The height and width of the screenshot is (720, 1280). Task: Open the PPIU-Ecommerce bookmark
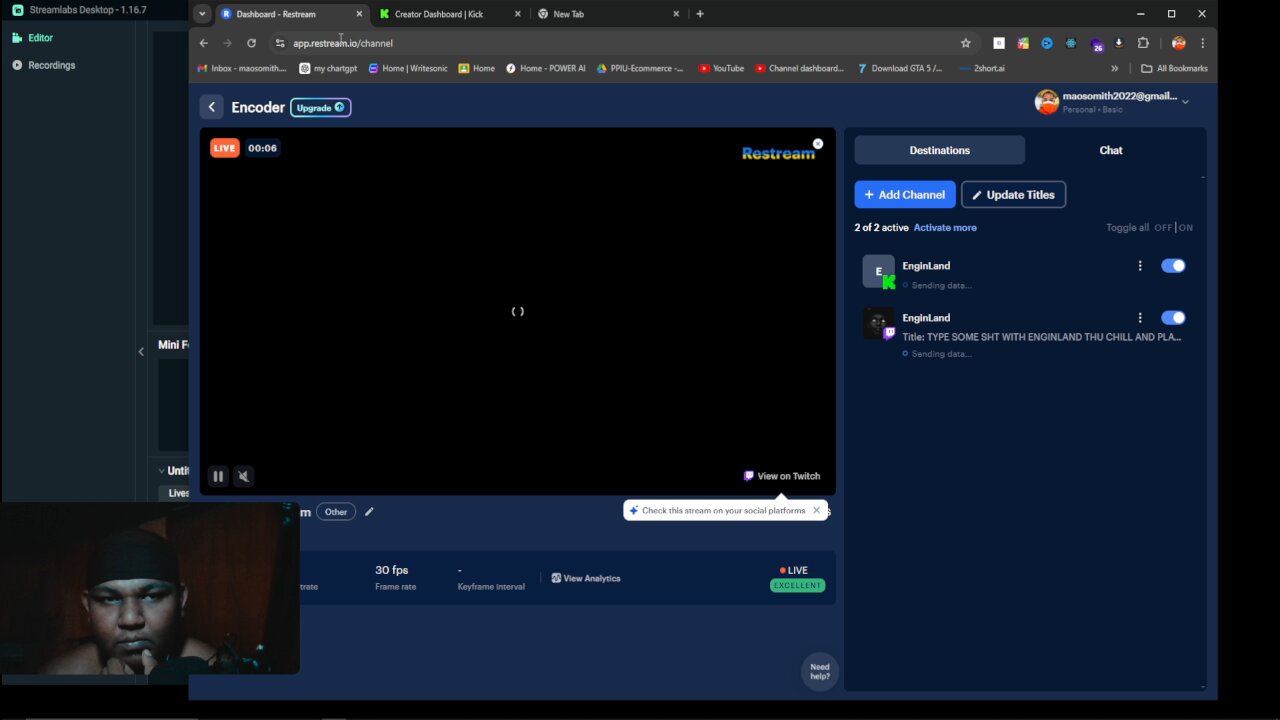(x=640, y=68)
